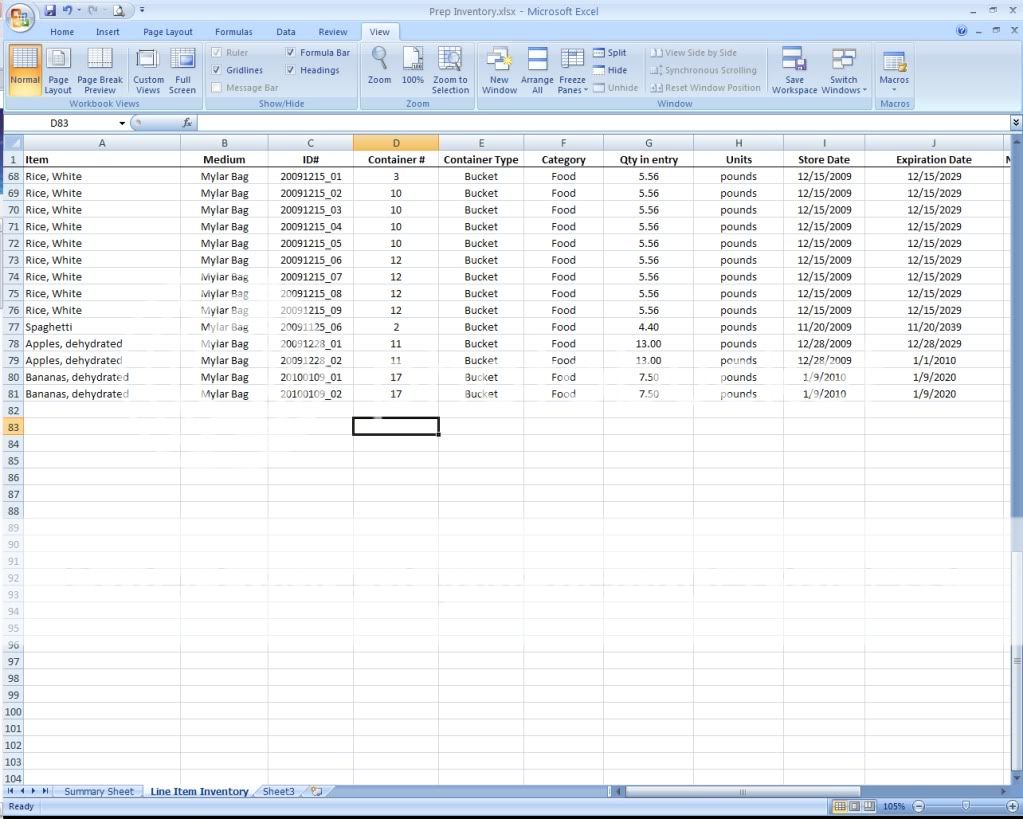Open Freeze Panes dropdown

(x=572, y=70)
